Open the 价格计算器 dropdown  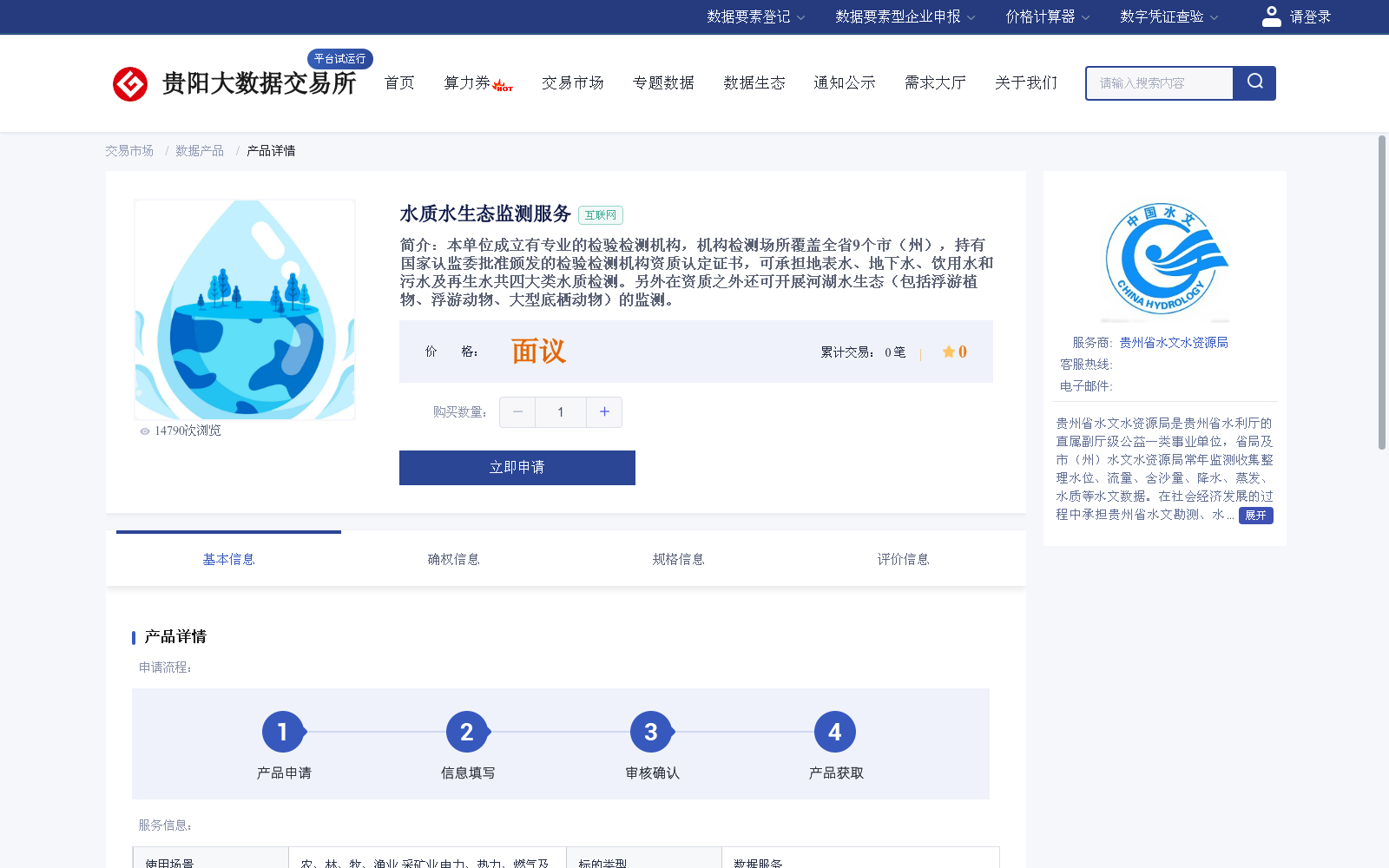[x=1047, y=16]
